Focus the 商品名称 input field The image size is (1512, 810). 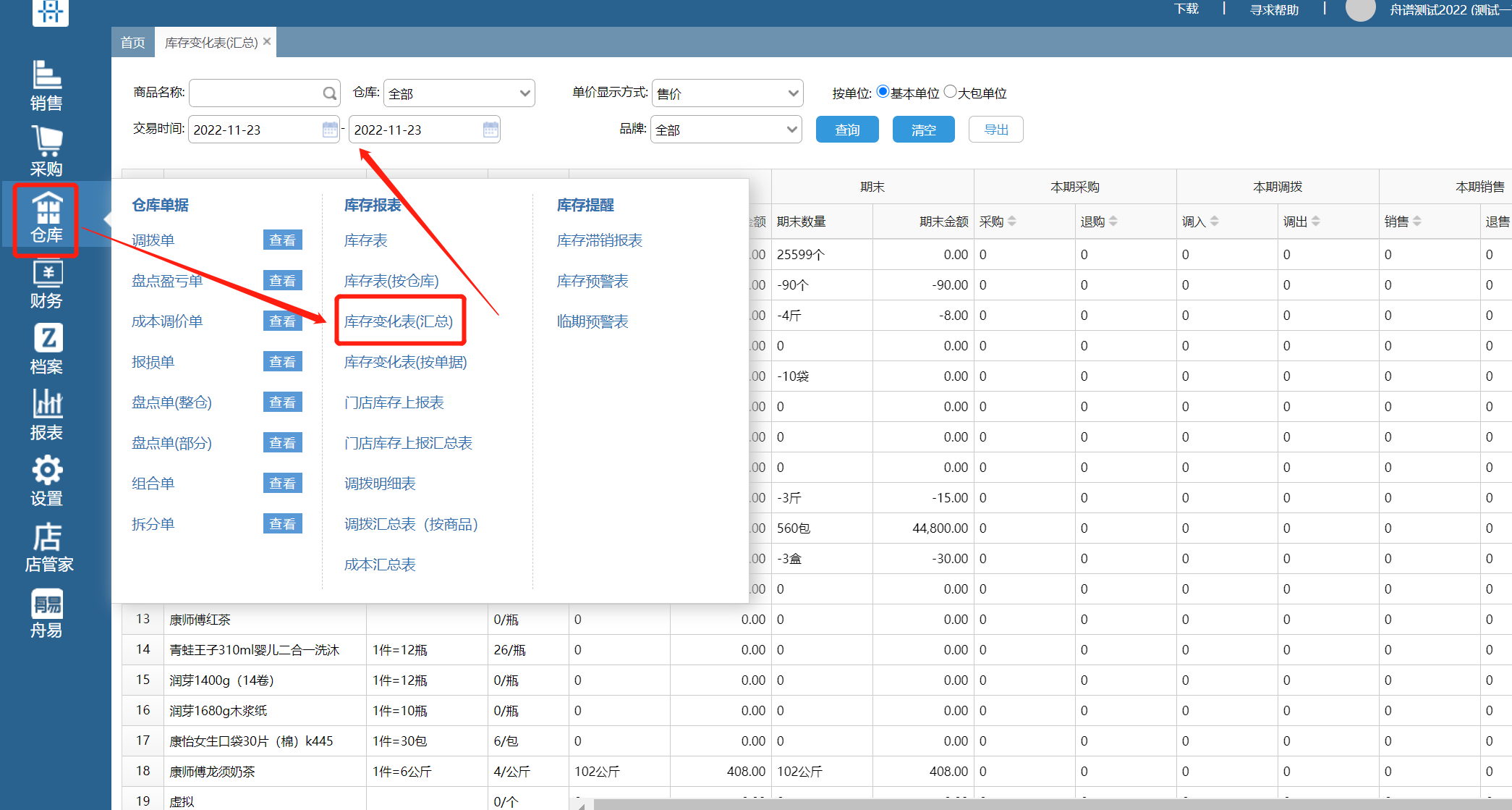265,93
